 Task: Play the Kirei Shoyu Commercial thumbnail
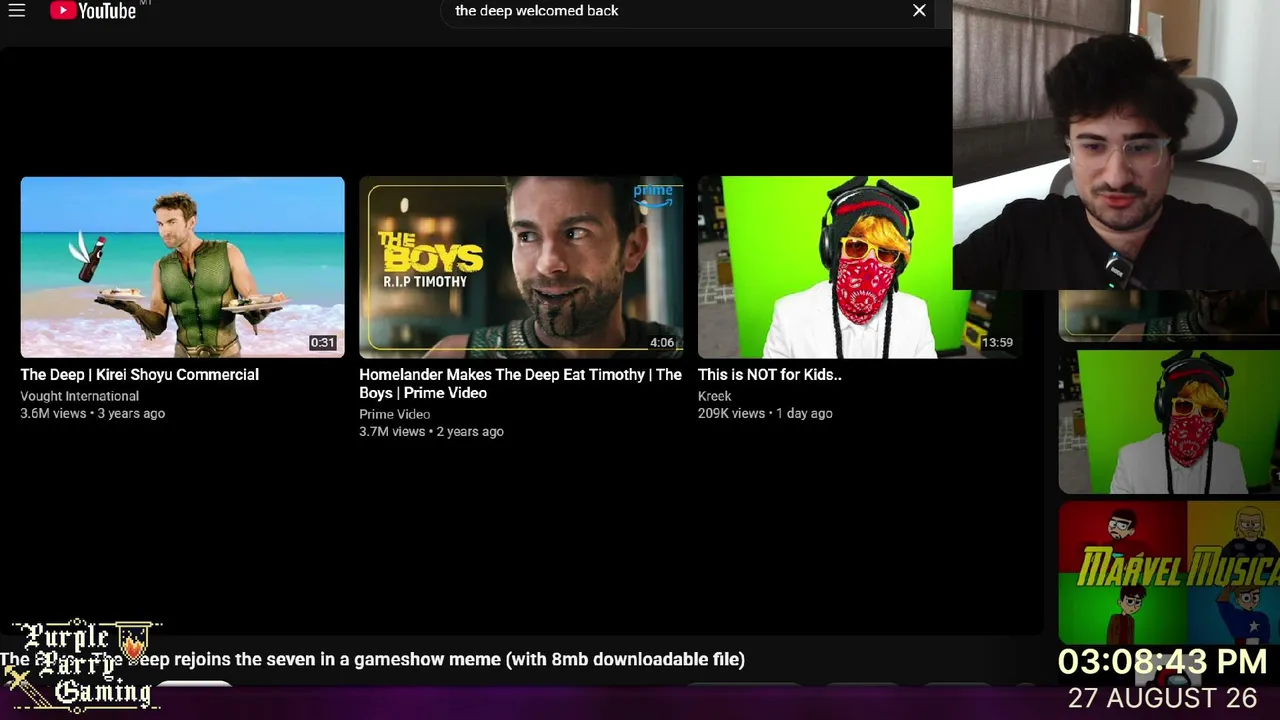coord(182,267)
